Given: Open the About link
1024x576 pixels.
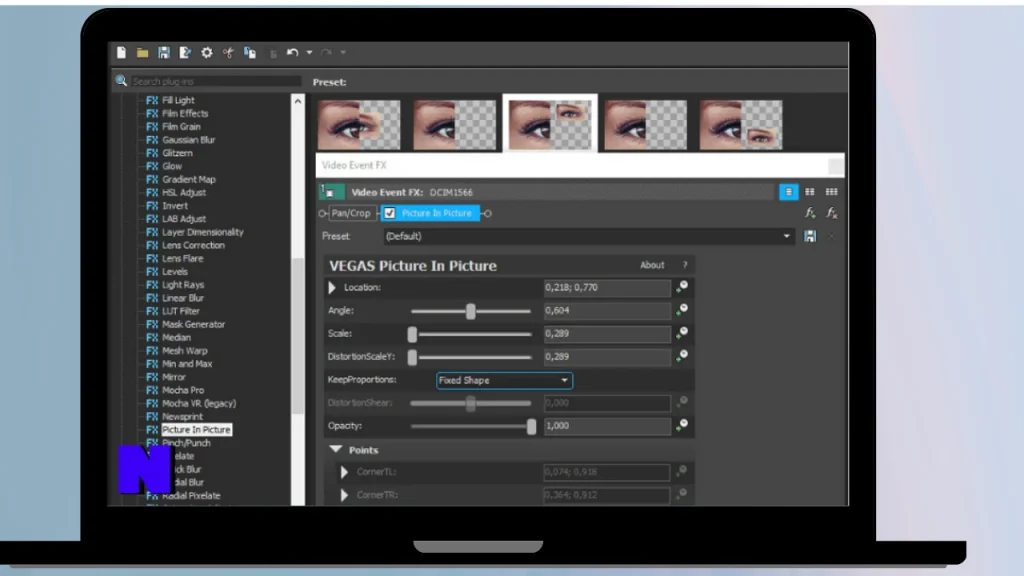Looking at the screenshot, I should [x=652, y=265].
